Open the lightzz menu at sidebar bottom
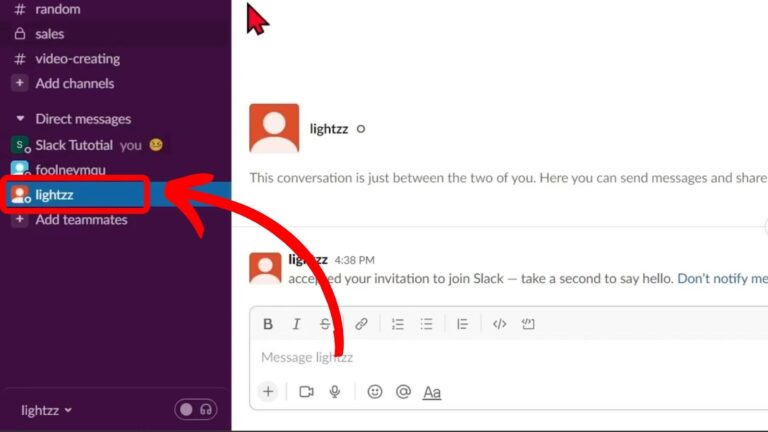This screenshot has height=432, width=768. coord(46,410)
